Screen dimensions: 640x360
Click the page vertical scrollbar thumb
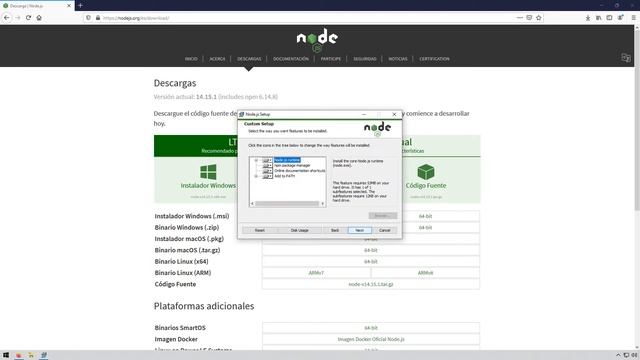636,120
